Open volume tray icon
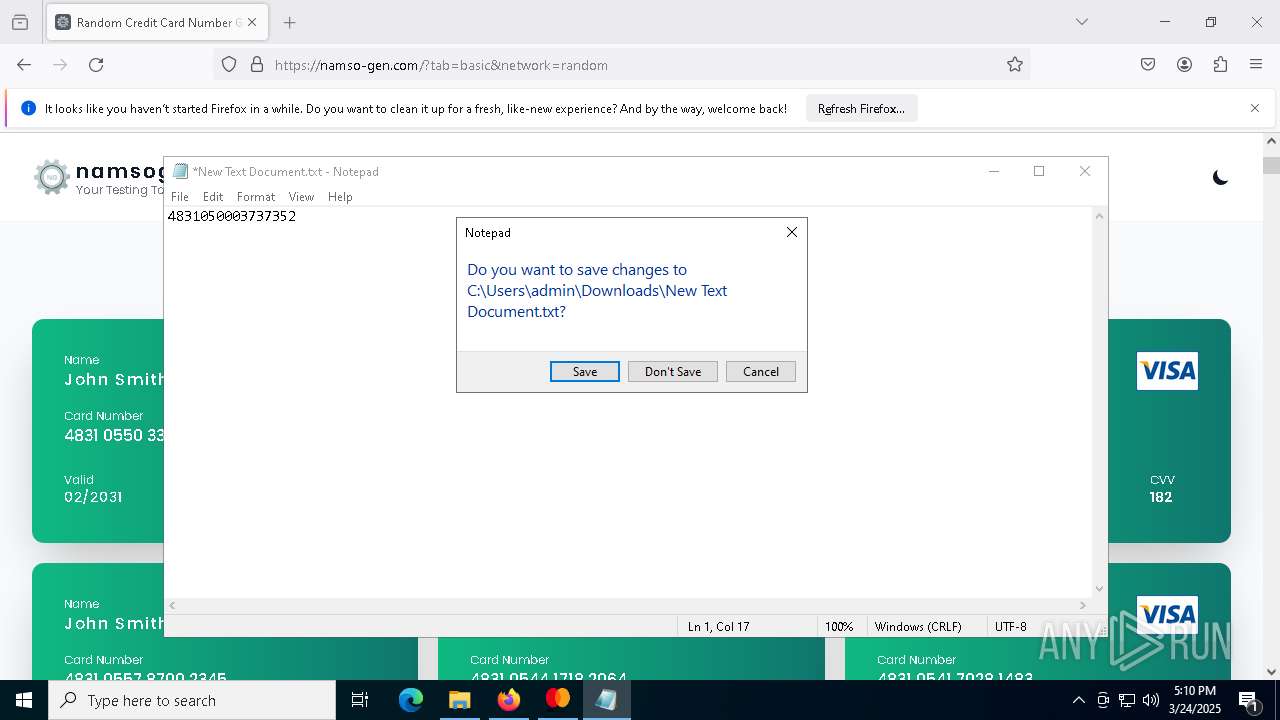 tap(1151, 700)
